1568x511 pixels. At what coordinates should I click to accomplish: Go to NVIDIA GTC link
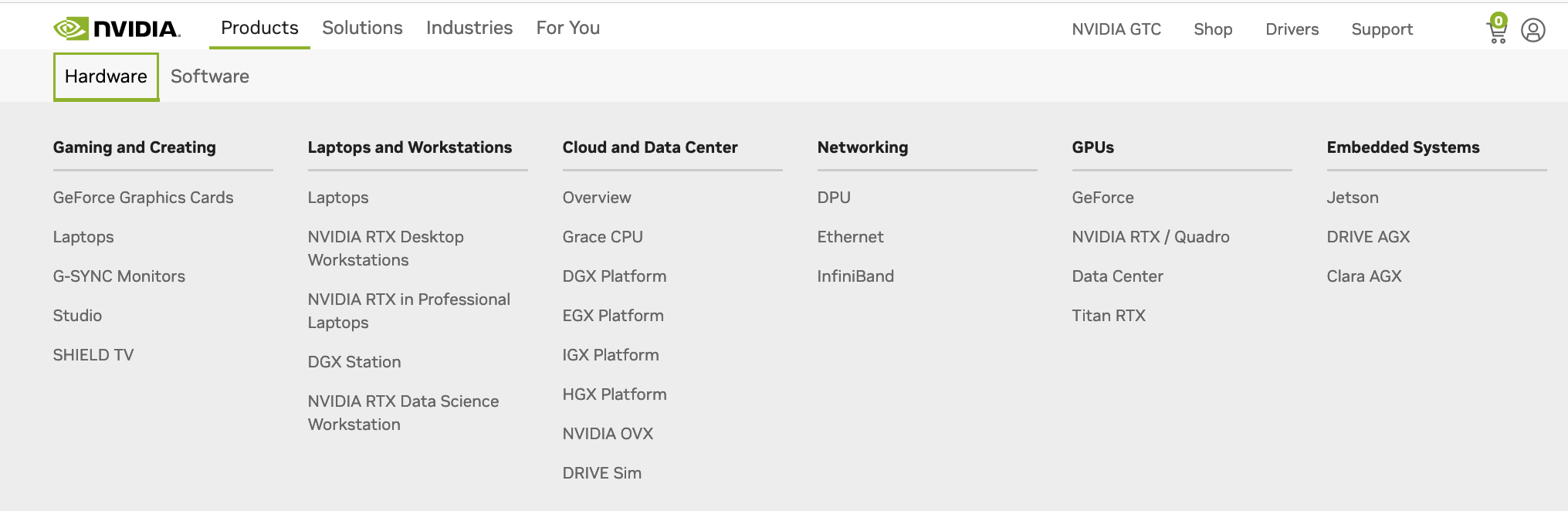click(x=1116, y=29)
